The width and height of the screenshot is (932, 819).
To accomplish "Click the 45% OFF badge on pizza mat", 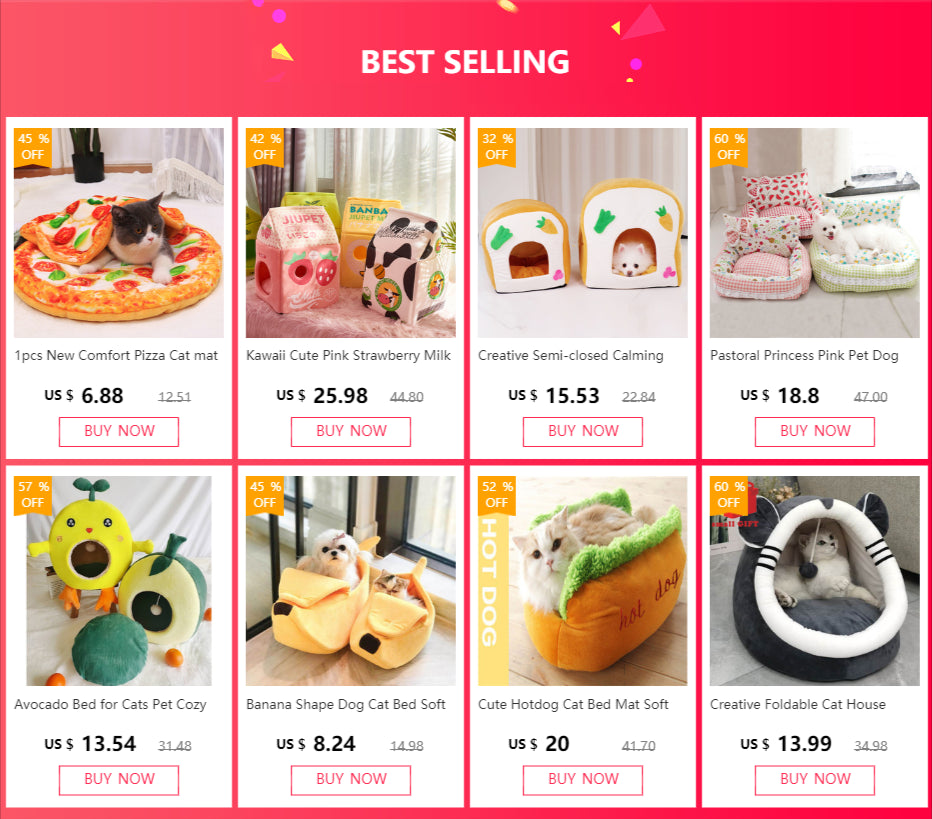I will tap(33, 147).
